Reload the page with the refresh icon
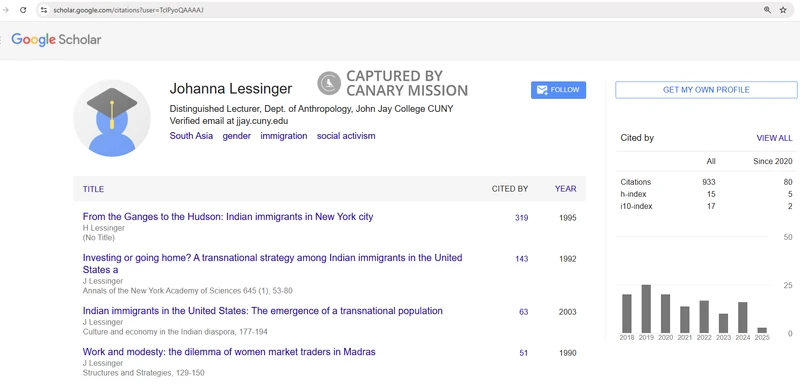This screenshot has height=384, width=800. [23, 10]
